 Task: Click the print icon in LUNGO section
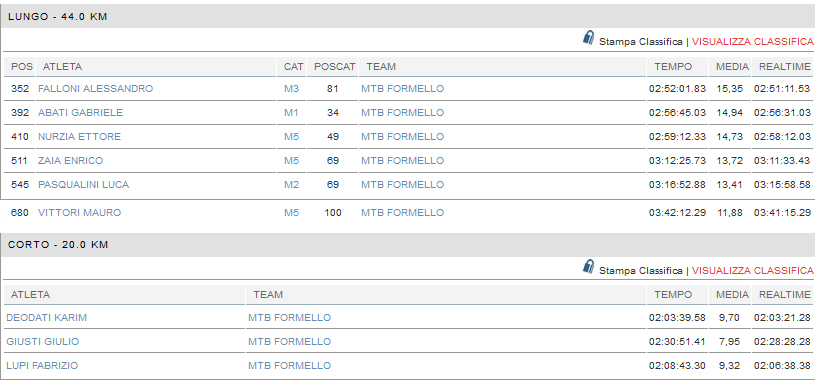[588, 38]
